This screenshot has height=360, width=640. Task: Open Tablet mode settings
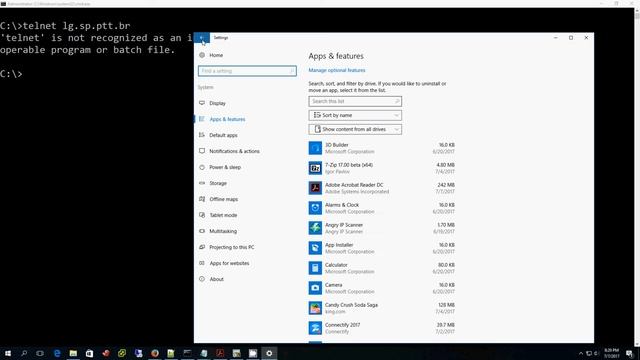(223, 215)
